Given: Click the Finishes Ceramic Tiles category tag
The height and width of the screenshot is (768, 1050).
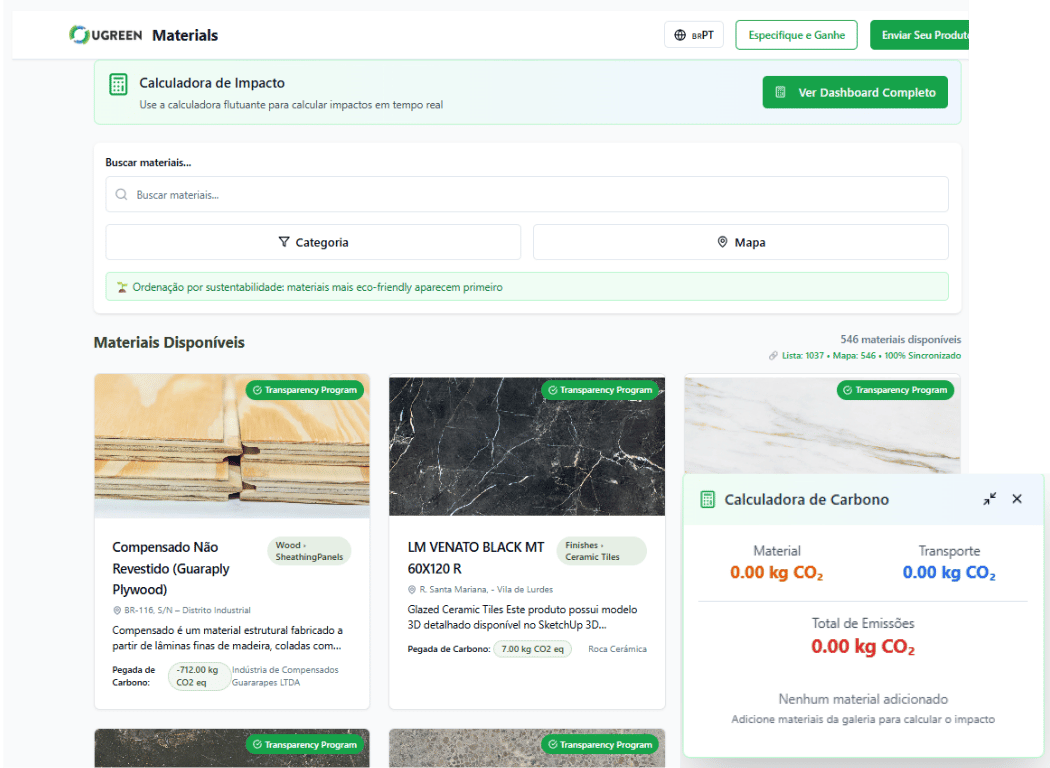Looking at the screenshot, I should 601,551.
